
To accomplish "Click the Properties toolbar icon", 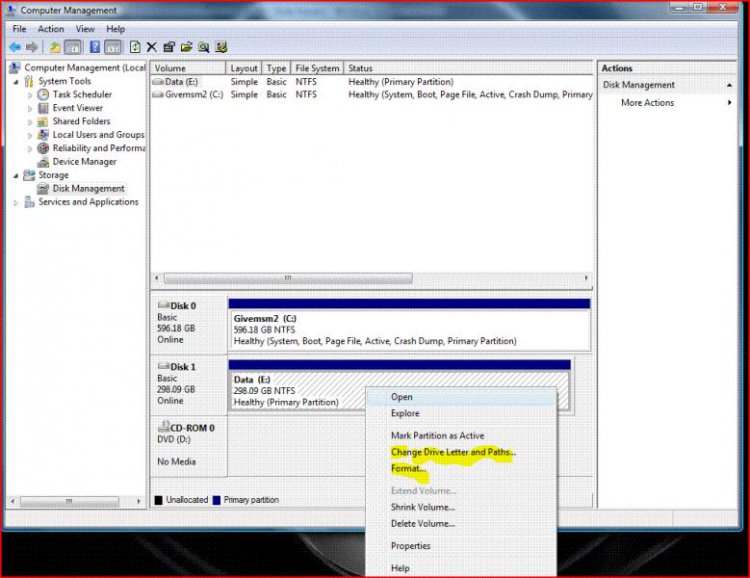I will pyautogui.click(x=169, y=47).
